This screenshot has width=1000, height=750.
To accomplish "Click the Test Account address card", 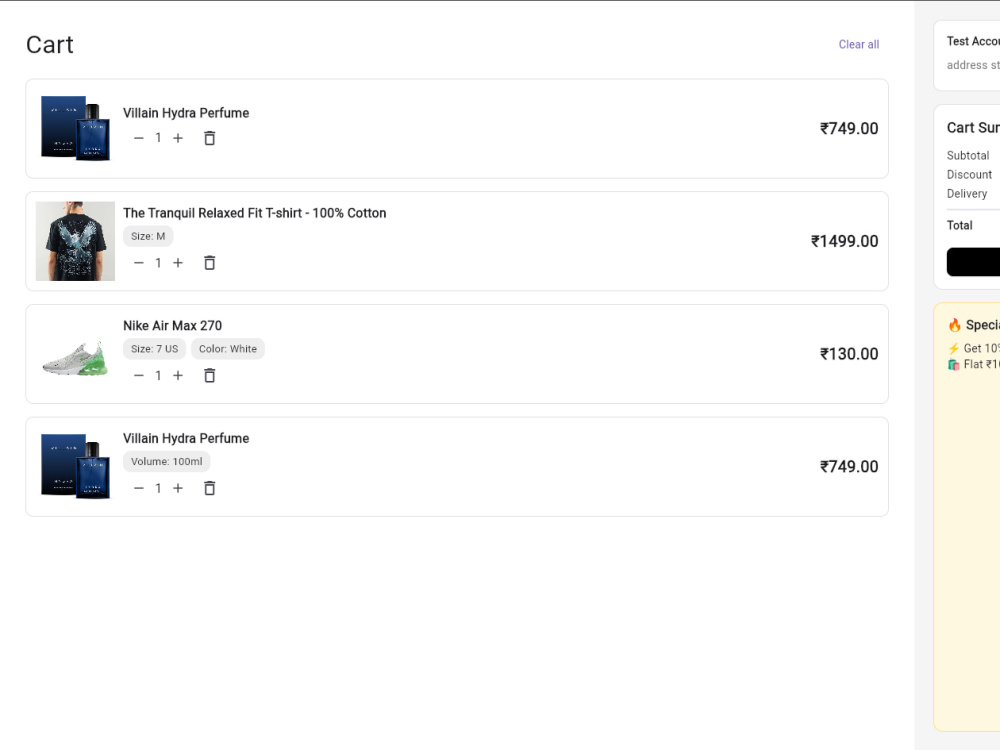I will 967,55.
